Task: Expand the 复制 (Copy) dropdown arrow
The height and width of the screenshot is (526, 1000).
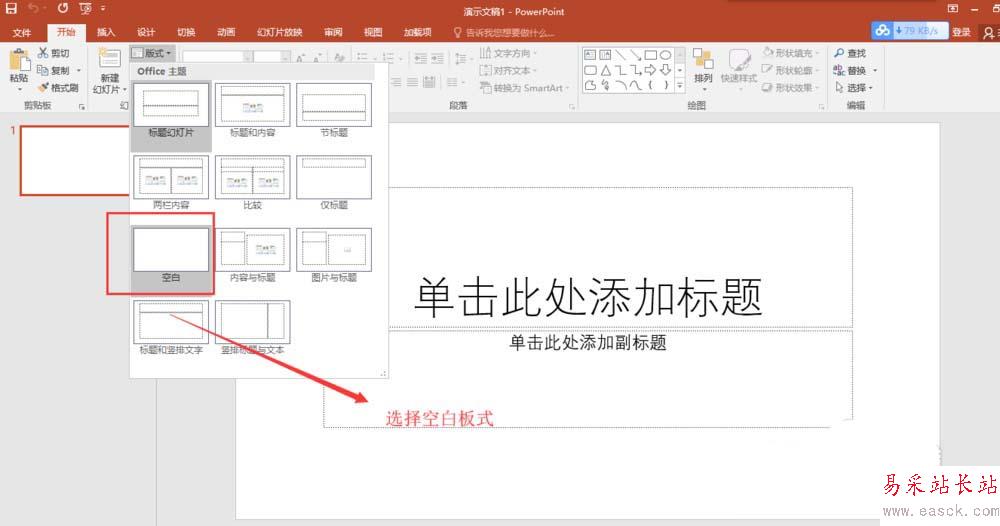Action: (x=79, y=71)
